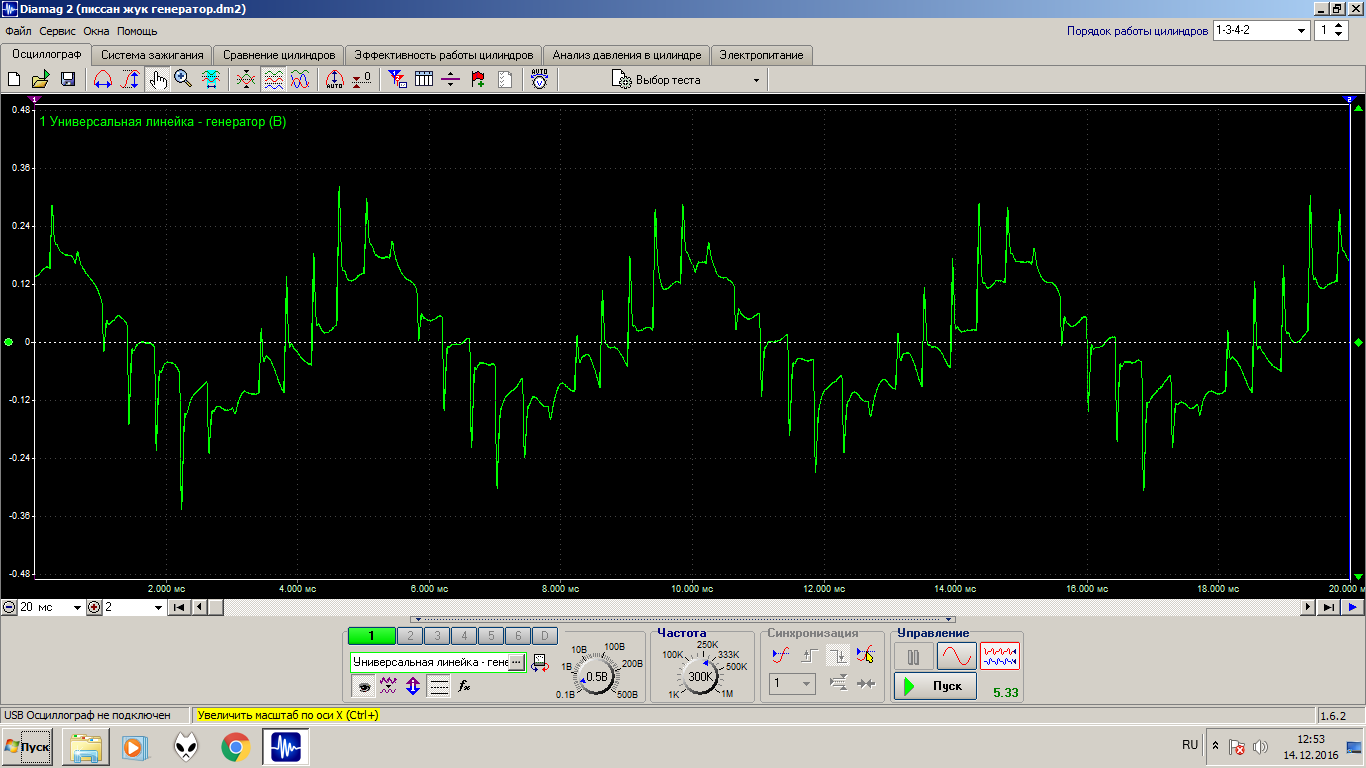Screen dimensions: 1366x768
Task: Switch to Электропитание tab
Action: point(761,55)
